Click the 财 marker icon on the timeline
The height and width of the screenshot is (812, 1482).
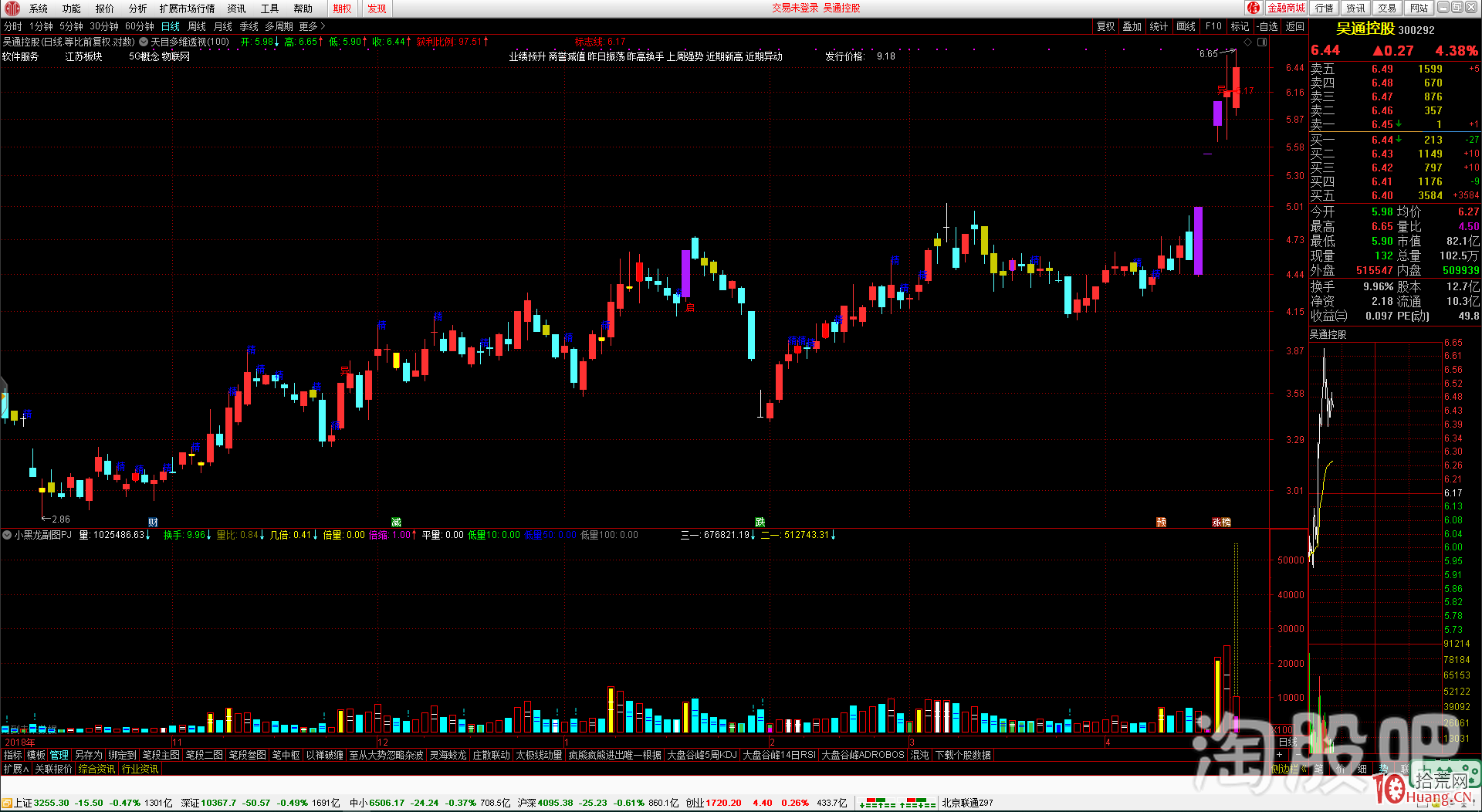coord(153,523)
